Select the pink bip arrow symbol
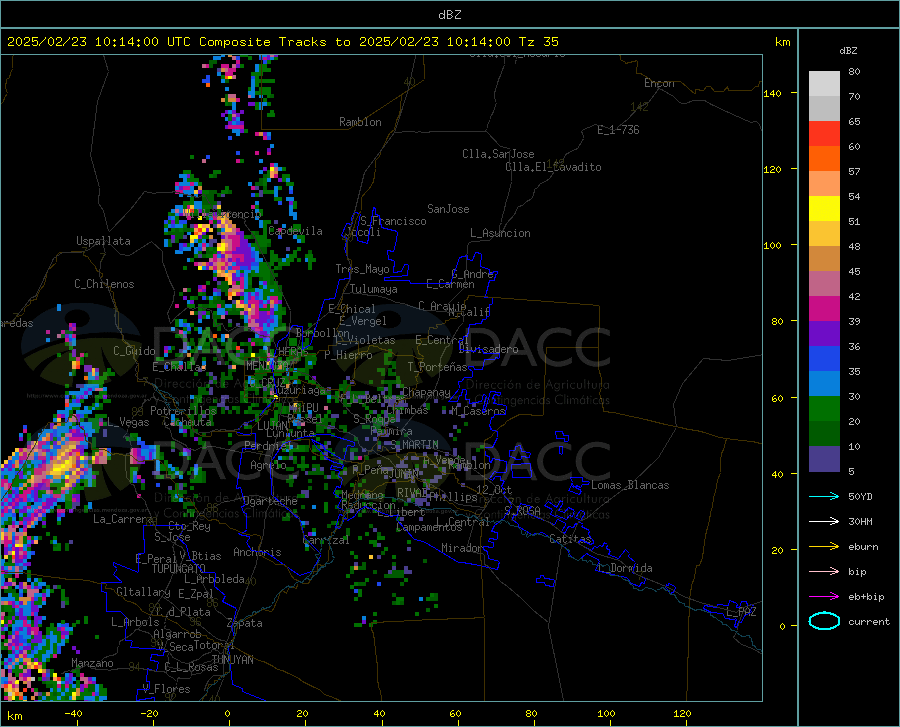This screenshot has height=727, width=900. [824, 571]
